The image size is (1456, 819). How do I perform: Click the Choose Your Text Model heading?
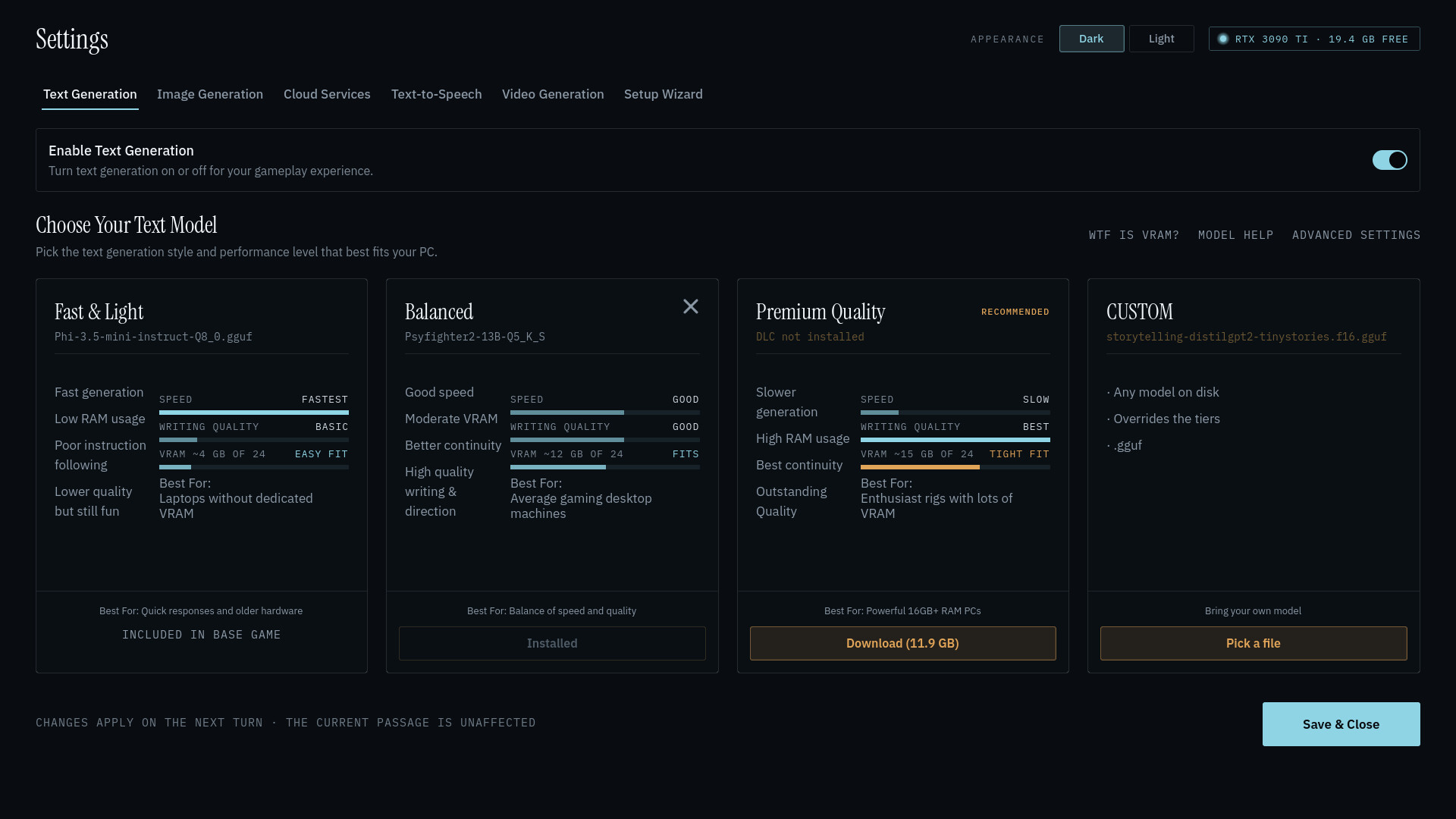click(x=127, y=225)
